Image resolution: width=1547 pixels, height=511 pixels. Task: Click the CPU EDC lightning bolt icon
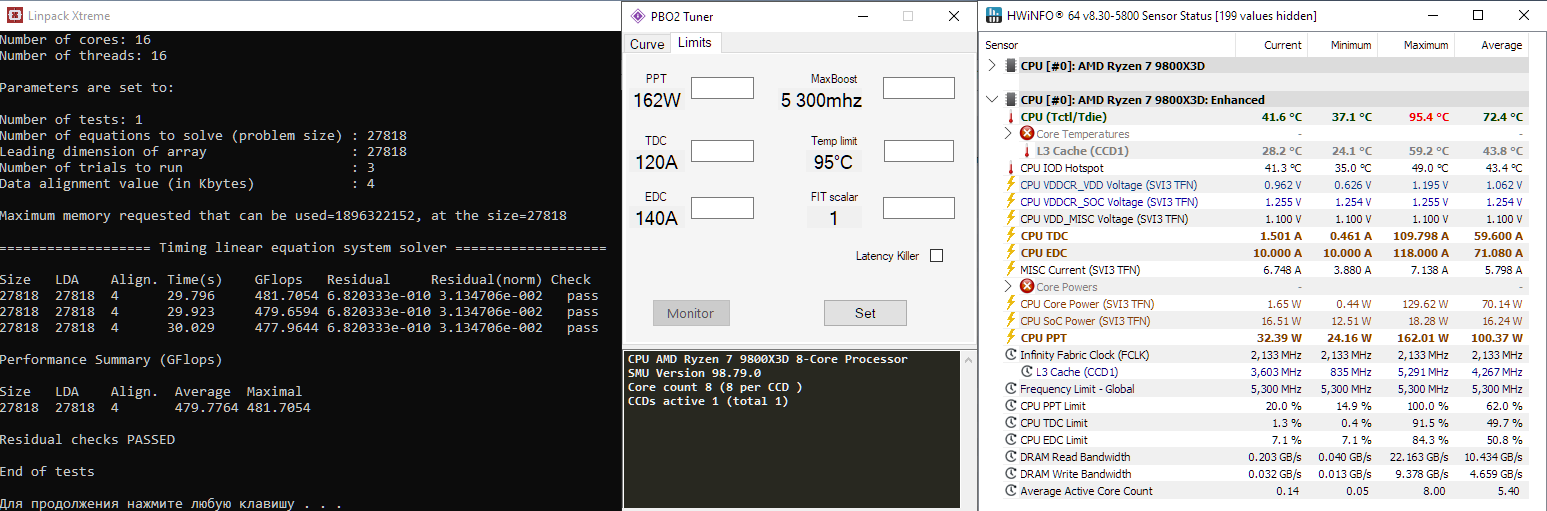point(1011,253)
